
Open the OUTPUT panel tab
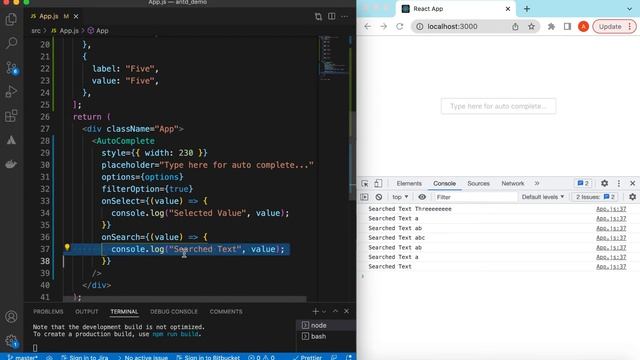pos(87,311)
